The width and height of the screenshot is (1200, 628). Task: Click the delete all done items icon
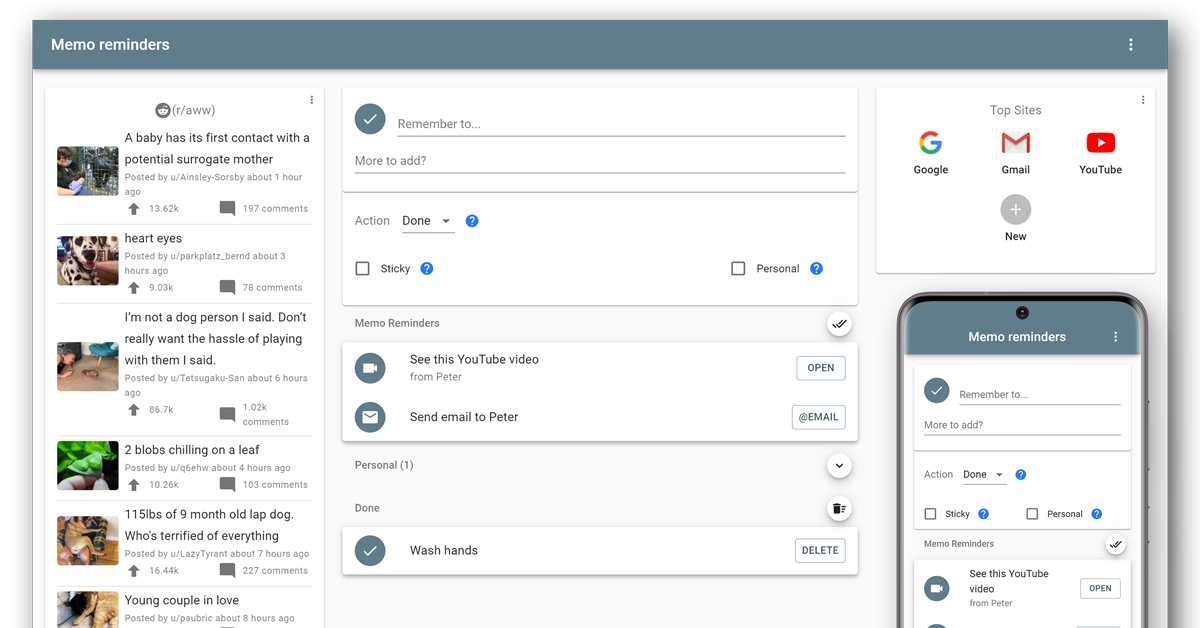tap(839, 509)
